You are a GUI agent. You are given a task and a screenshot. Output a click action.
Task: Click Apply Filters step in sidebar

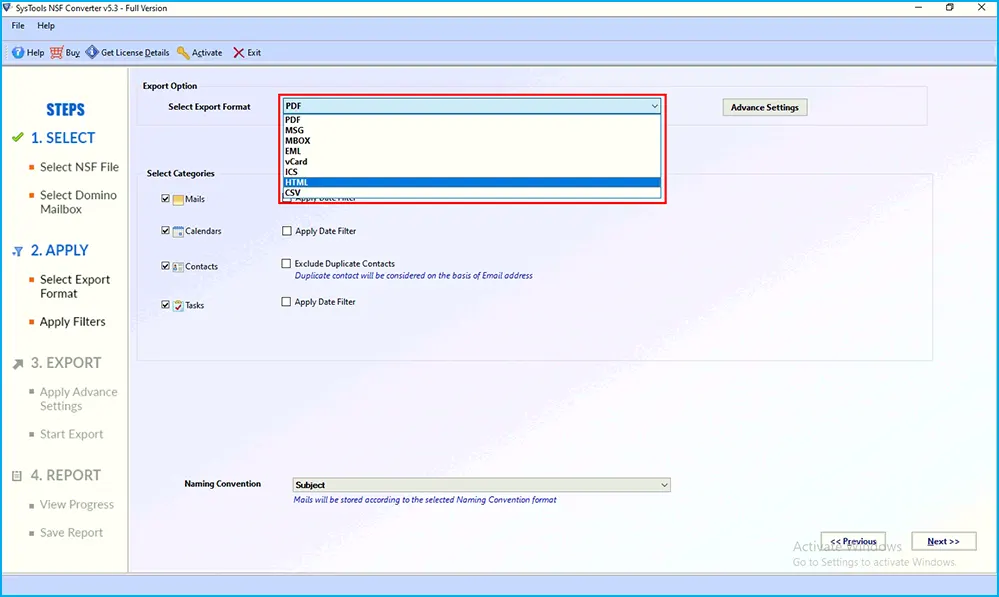[73, 322]
